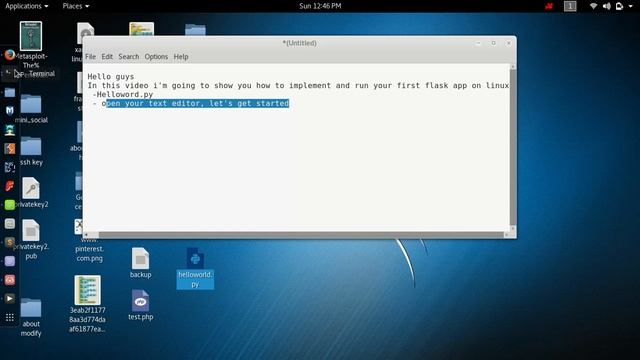Open the green chat dock application

point(10,205)
